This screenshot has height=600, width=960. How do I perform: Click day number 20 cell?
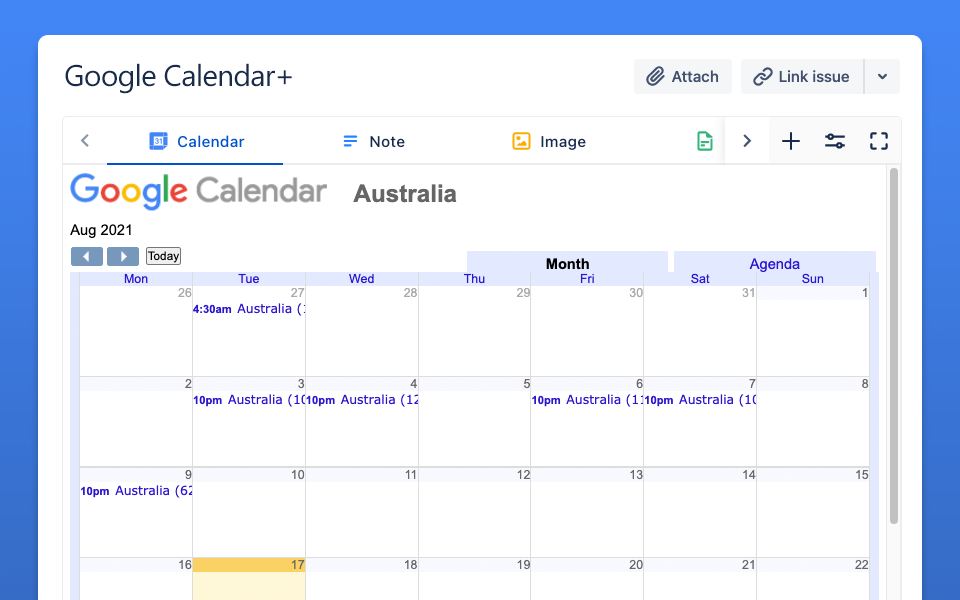pos(587,579)
